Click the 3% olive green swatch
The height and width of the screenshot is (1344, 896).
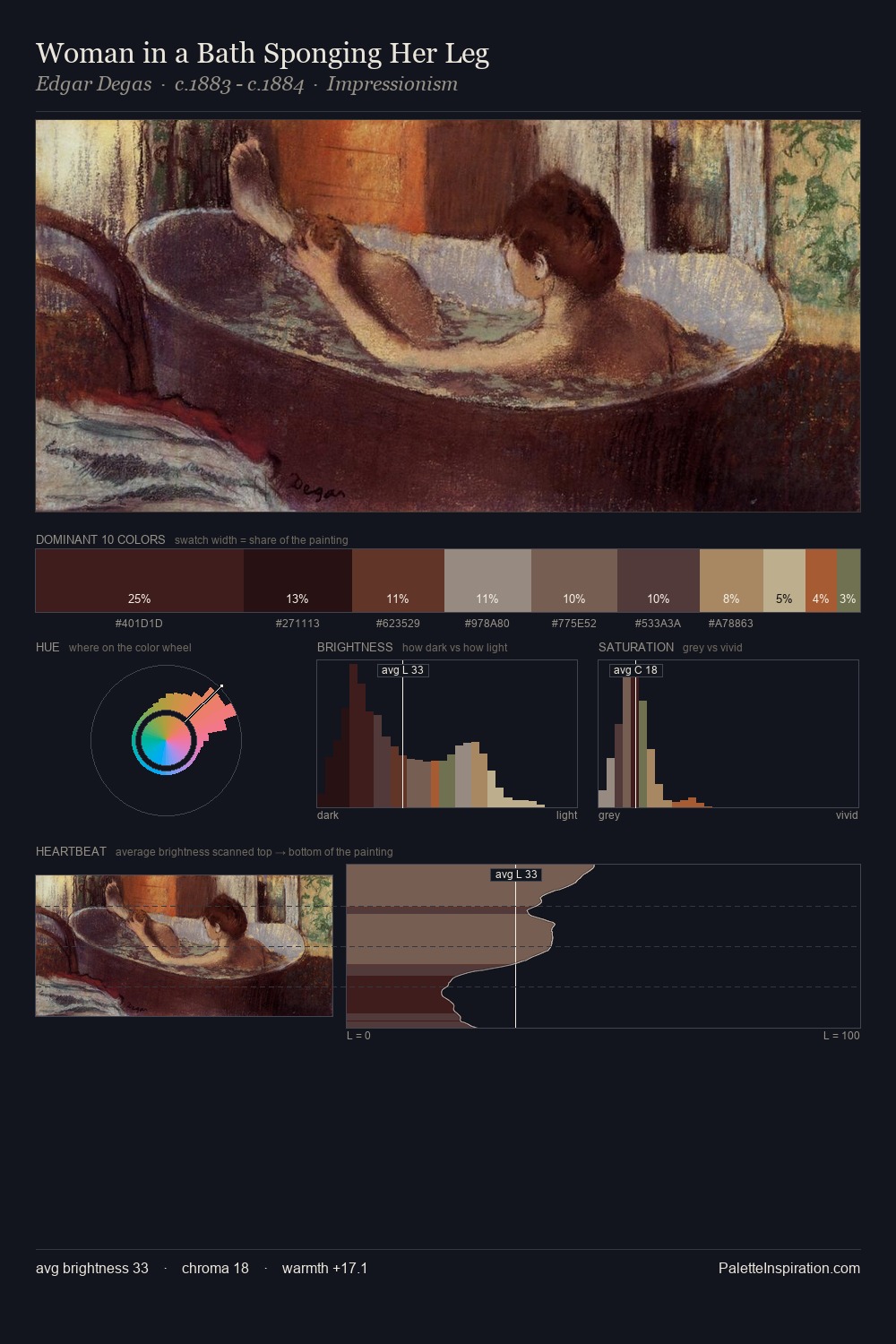[x=849, y=581]
